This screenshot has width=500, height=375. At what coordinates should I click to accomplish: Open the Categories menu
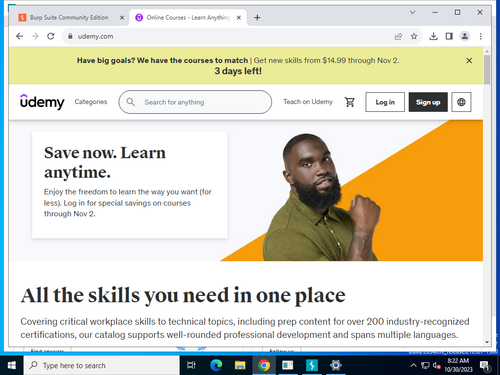coord(91,102)
